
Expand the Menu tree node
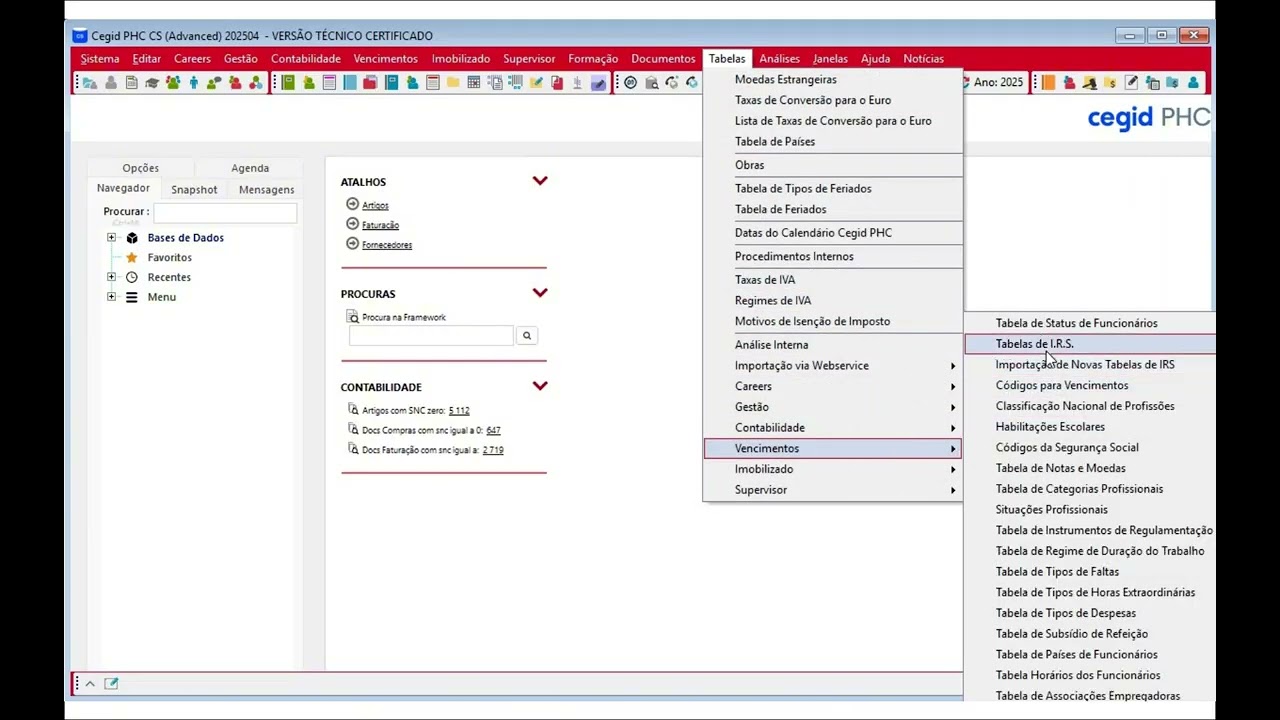coord(111,297)
